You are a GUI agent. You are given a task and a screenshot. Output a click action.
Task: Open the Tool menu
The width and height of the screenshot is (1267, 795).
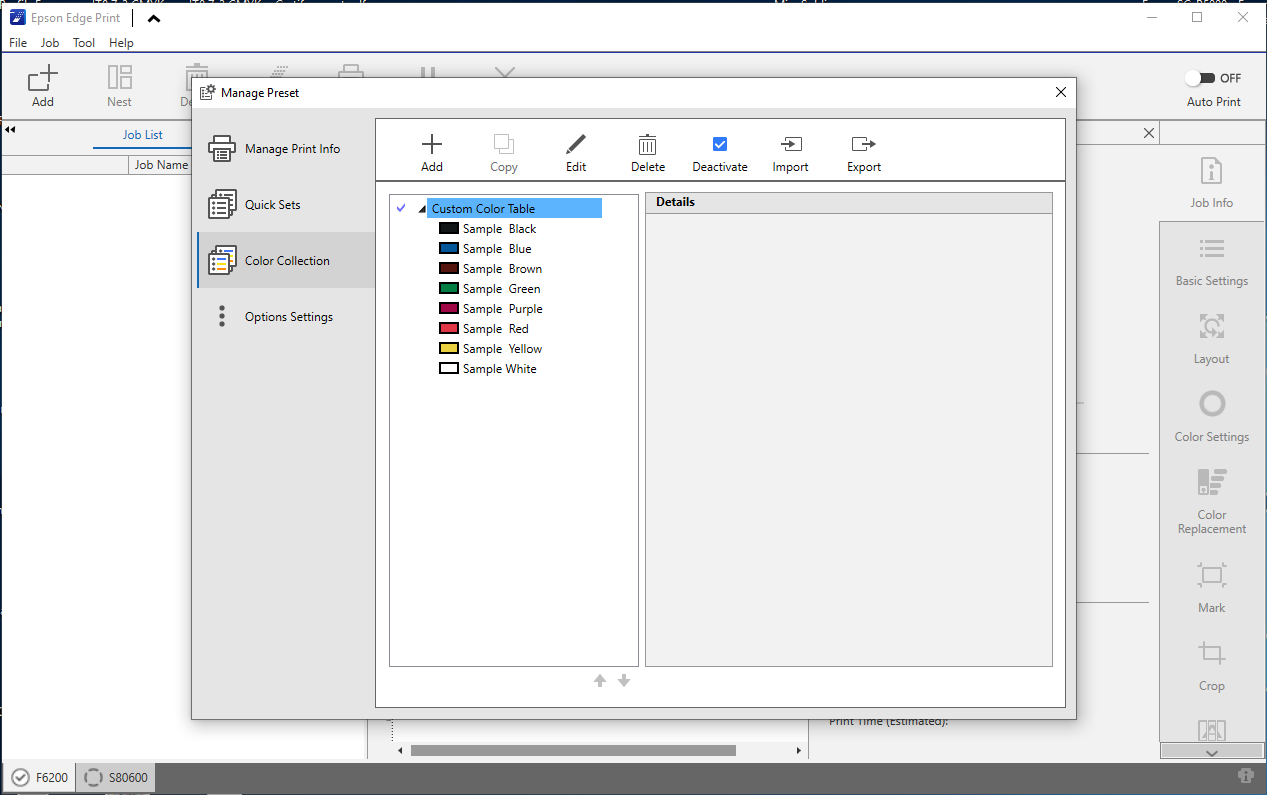tap(84, 43)
